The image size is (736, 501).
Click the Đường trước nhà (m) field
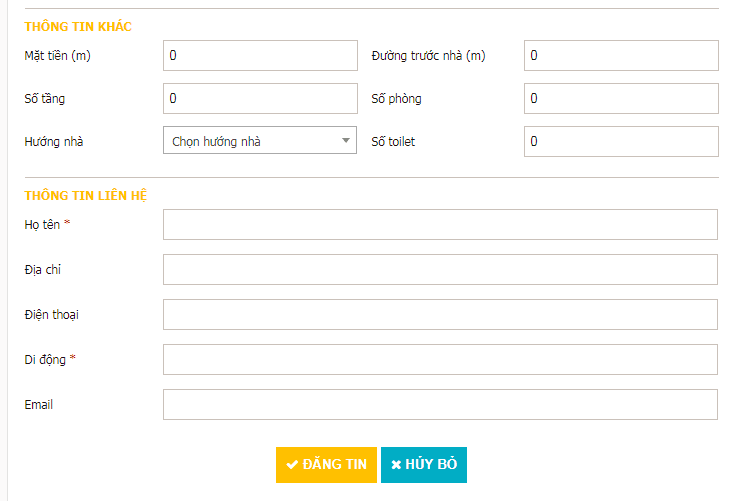coord(620,56)
